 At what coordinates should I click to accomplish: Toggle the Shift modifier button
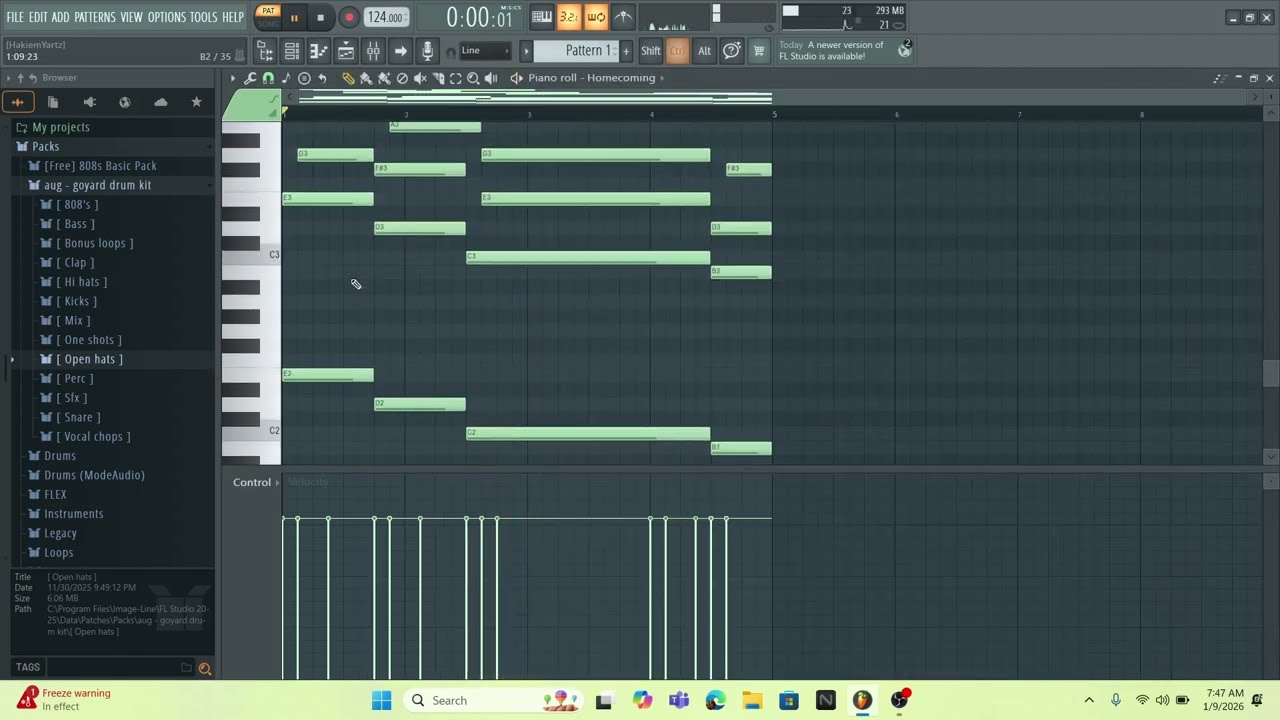[x=651, y=51]
